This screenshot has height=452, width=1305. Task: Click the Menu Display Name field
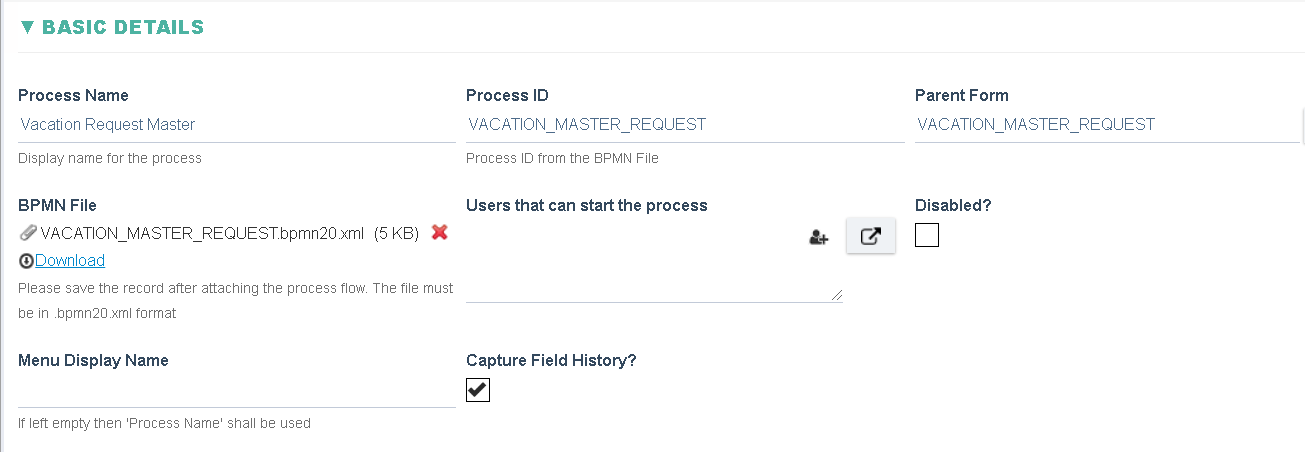coord(237,390)
